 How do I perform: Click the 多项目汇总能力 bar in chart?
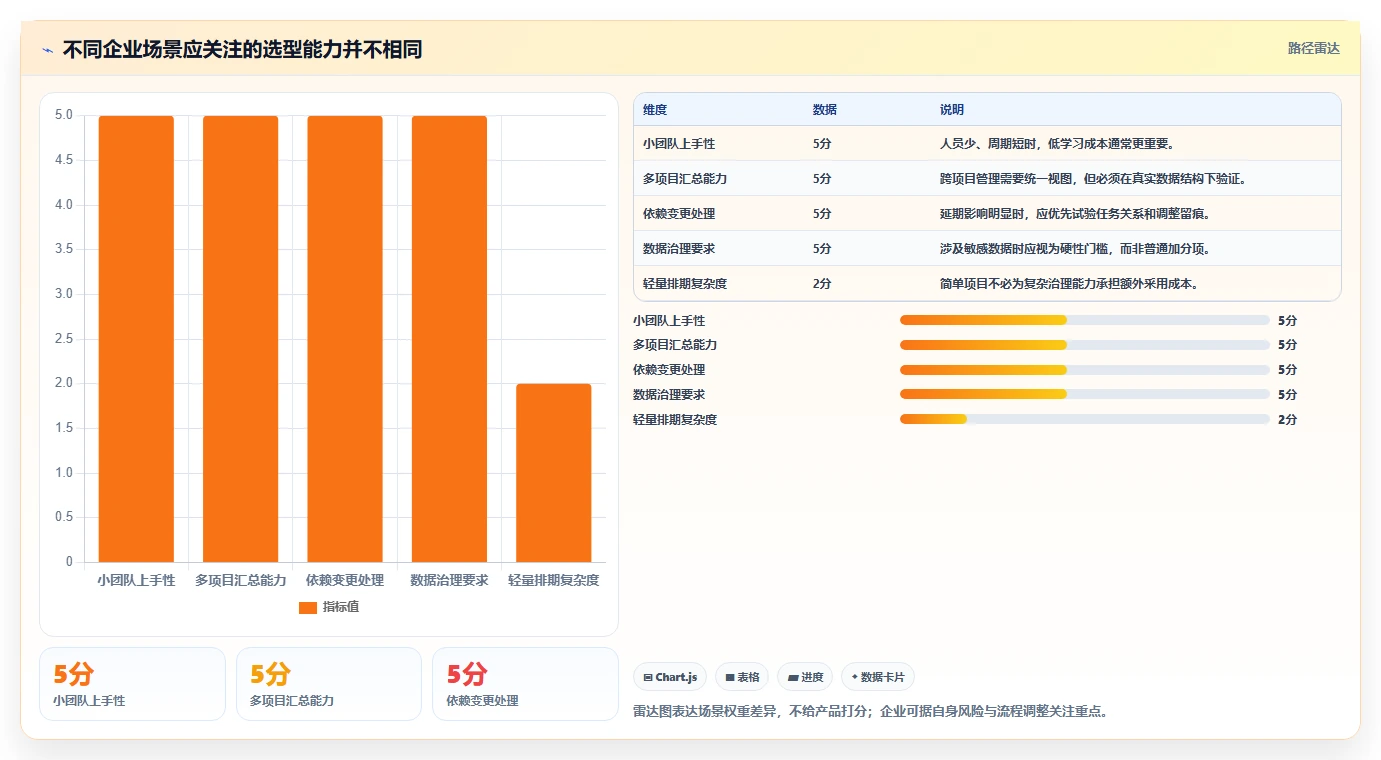pos(240,339)
